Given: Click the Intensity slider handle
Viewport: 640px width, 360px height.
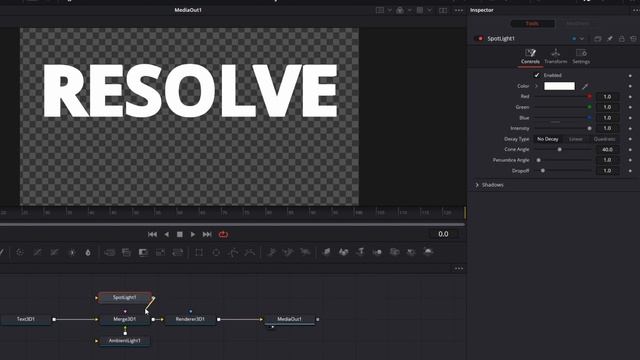Looking at the screenshot, I should pos(589,129).
